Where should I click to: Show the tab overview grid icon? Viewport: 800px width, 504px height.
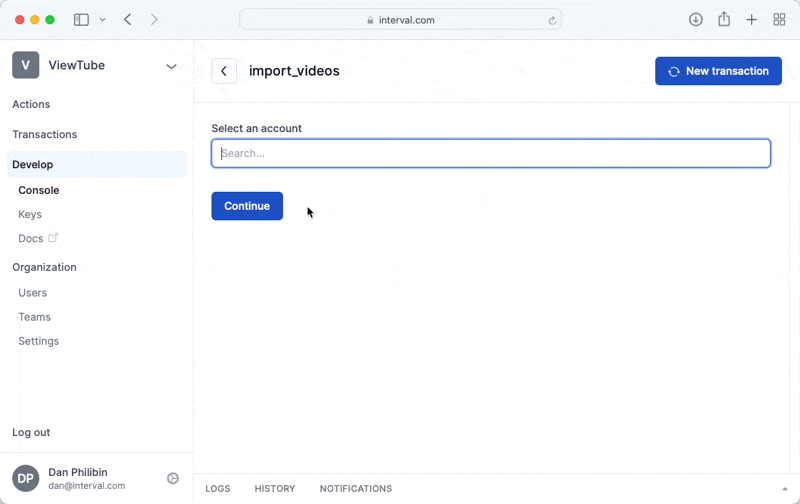779,20
